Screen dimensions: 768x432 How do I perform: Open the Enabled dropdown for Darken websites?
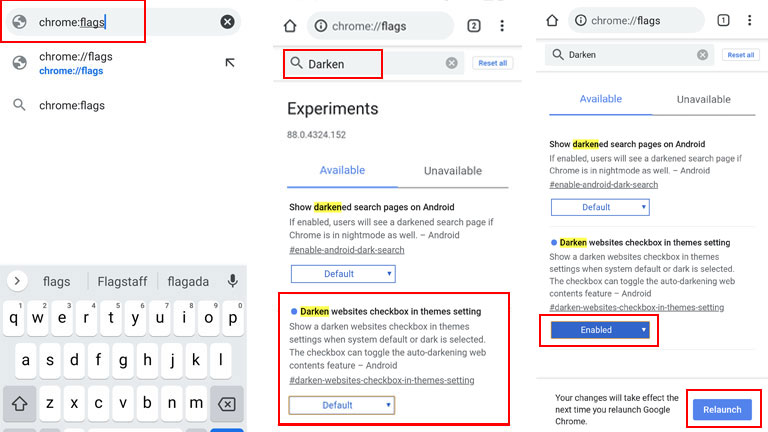[x=600, y=330]
